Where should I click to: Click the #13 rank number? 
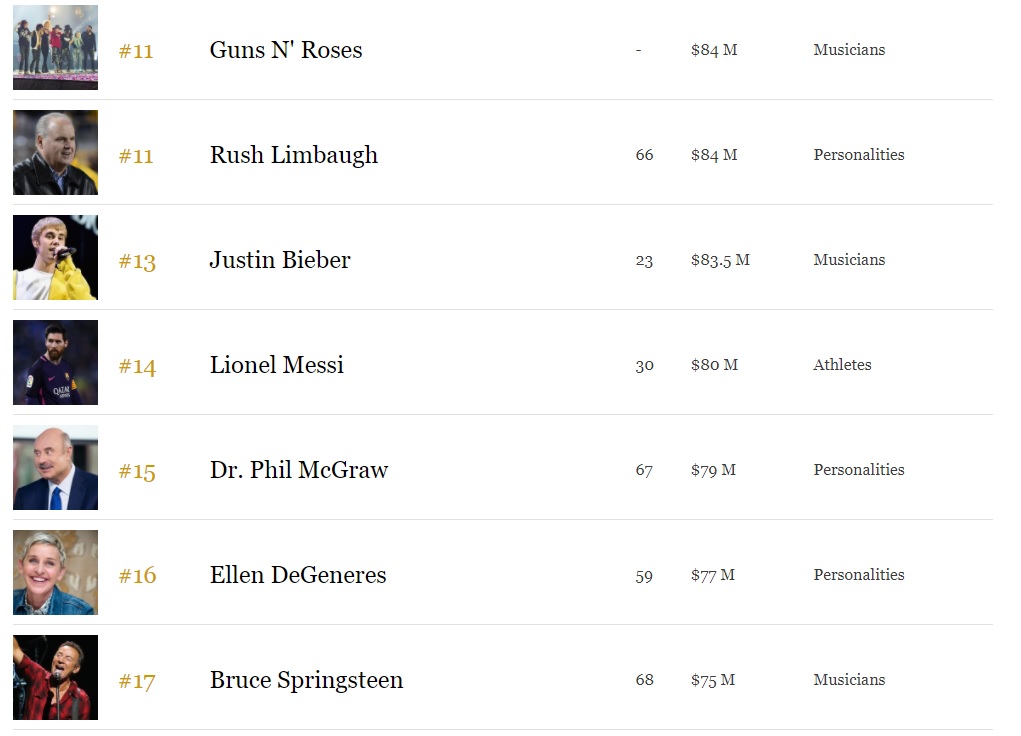[137, 261]
